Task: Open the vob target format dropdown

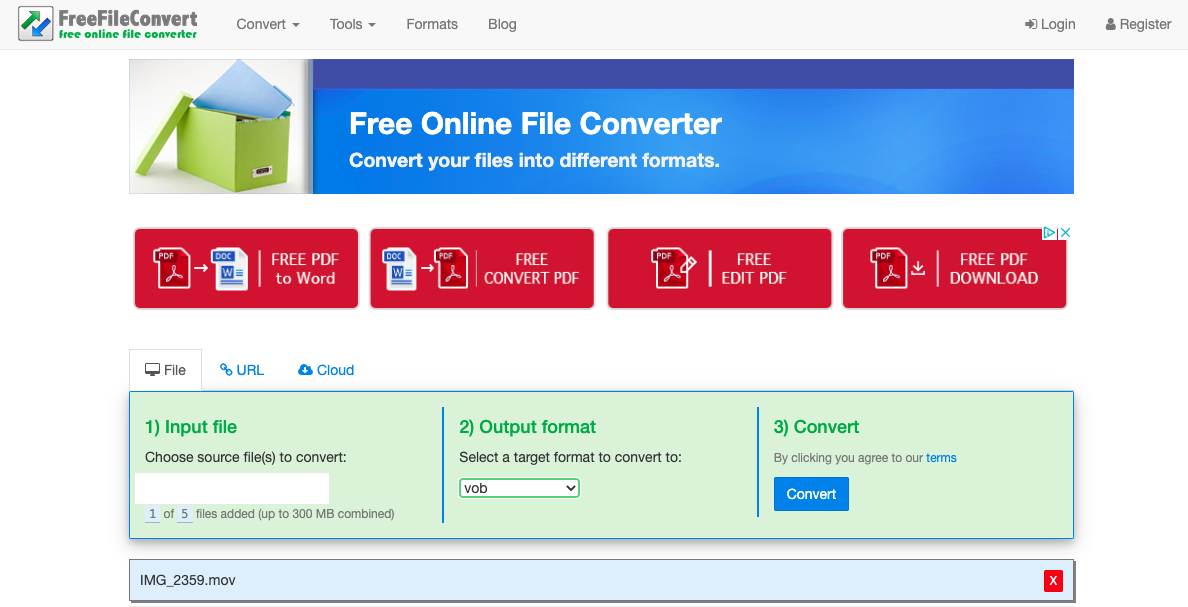Action: coord(519,488)
